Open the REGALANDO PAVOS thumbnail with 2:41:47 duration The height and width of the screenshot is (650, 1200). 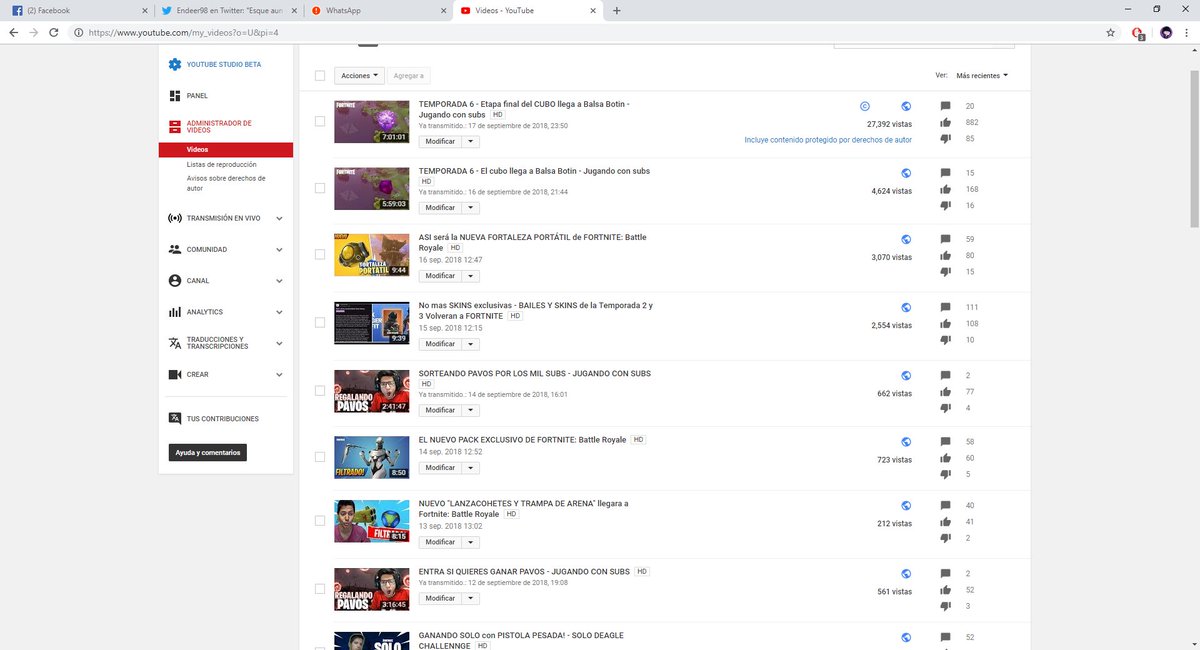click(x=372, y=391)
